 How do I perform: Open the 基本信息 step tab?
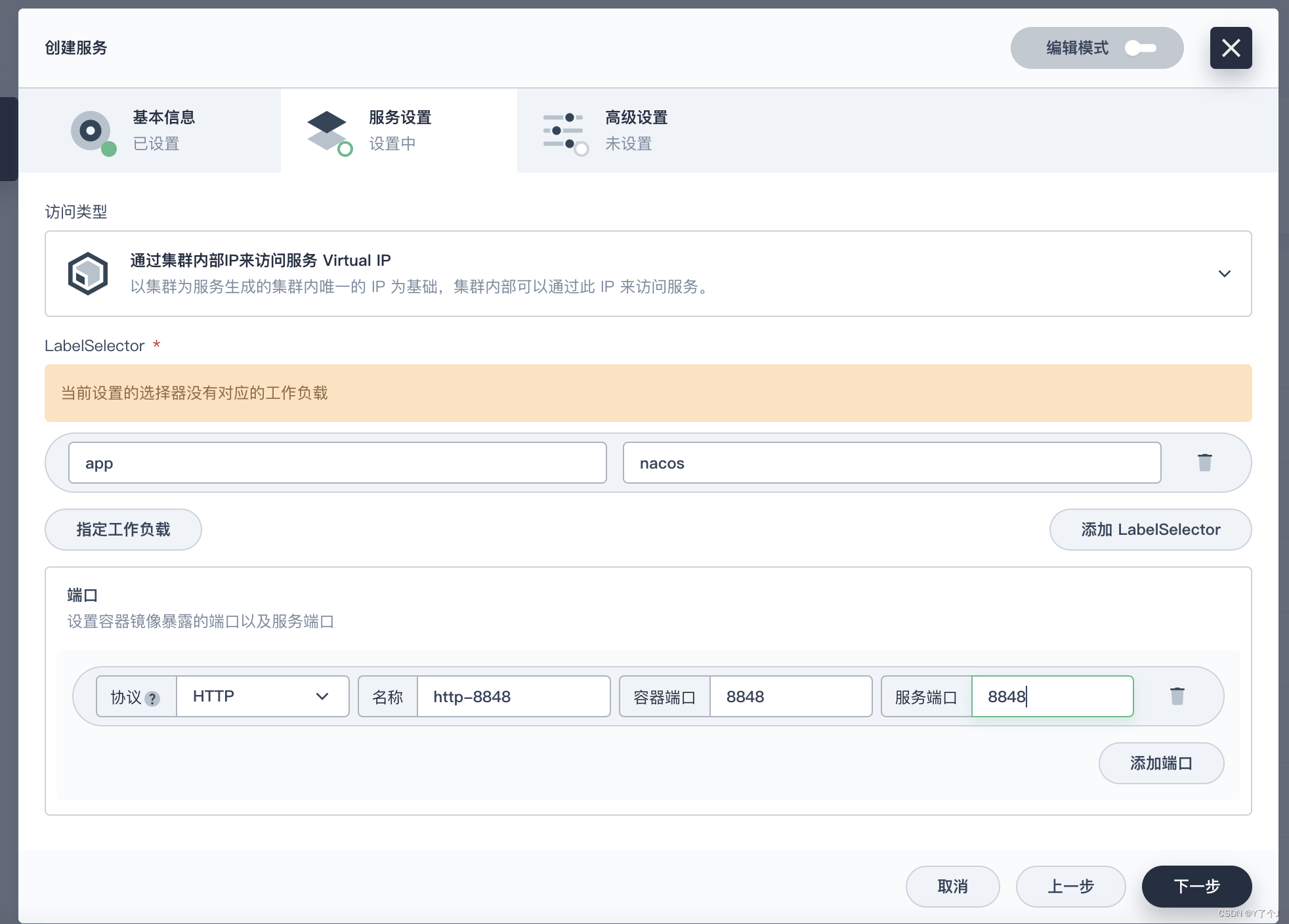coord(150,131)
